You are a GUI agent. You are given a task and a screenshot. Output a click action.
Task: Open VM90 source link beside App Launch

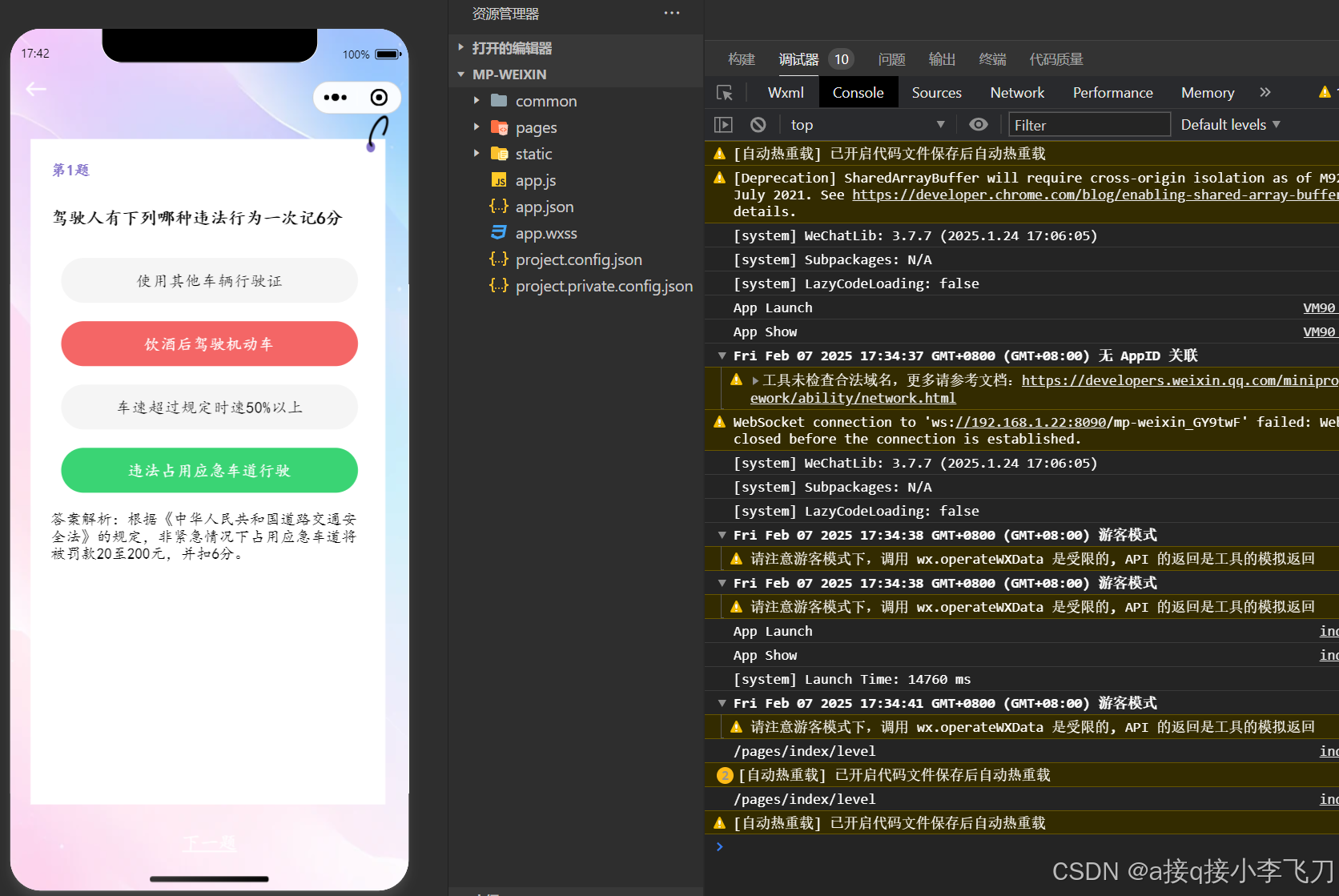[1319, 307]
